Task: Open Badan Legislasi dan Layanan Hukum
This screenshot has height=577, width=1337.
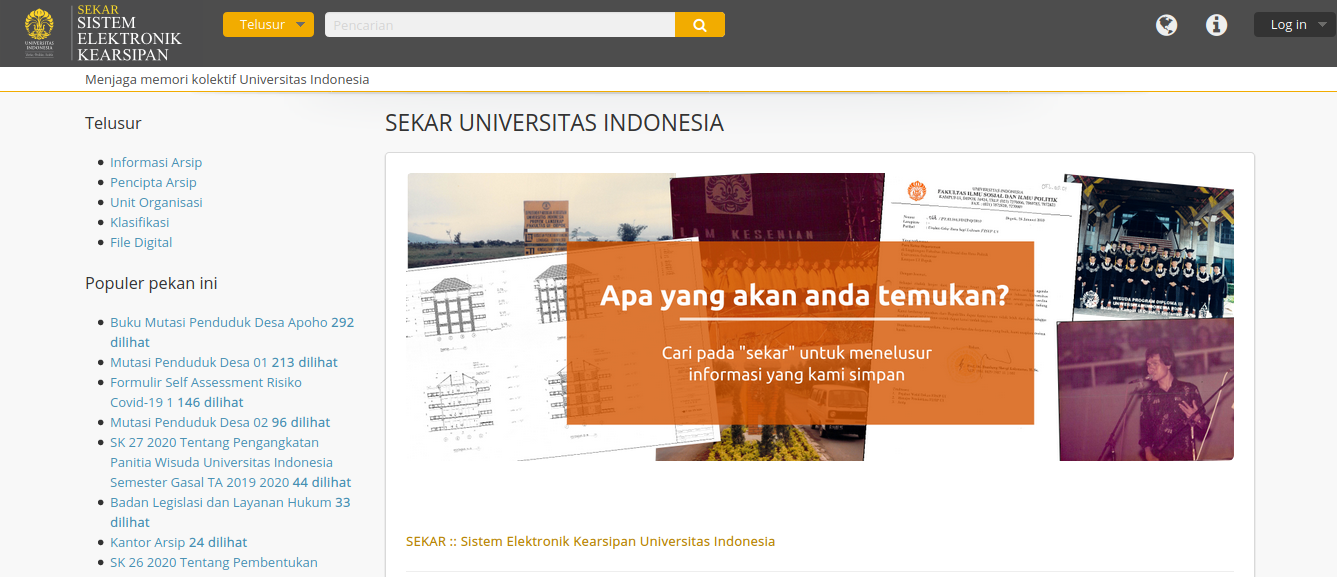Action: pos(230,512)
